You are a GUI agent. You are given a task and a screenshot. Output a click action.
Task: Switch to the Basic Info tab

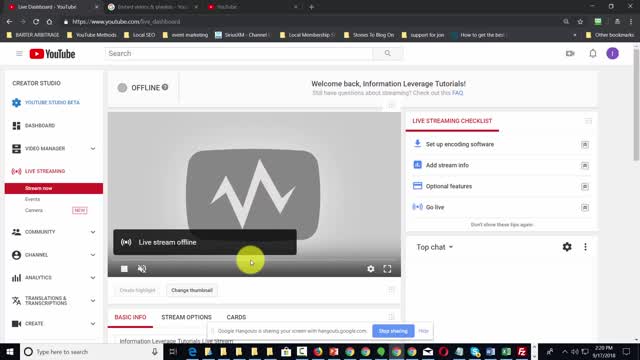130,317
